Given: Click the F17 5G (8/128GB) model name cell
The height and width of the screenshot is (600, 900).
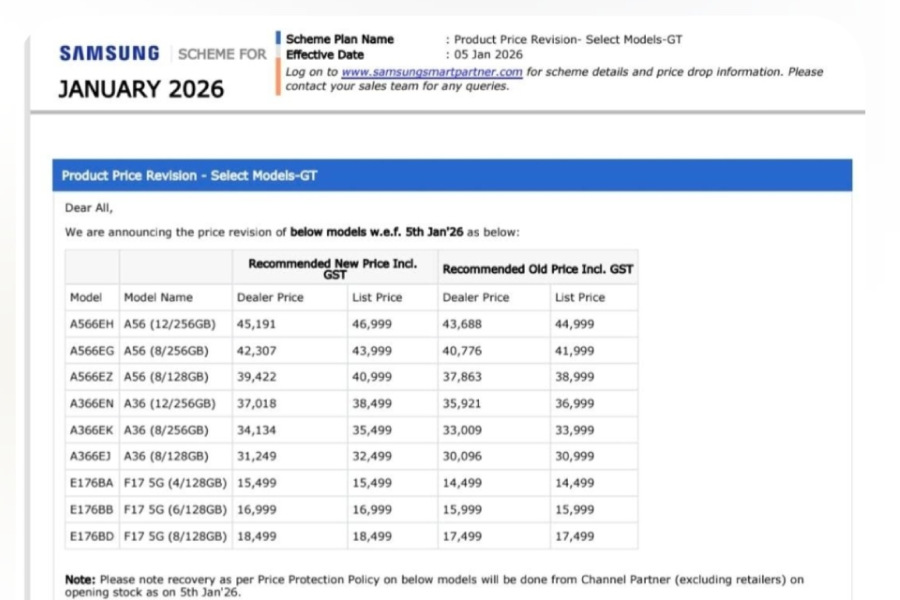Looking at the screenshot, I should click(x=175, y=537).
